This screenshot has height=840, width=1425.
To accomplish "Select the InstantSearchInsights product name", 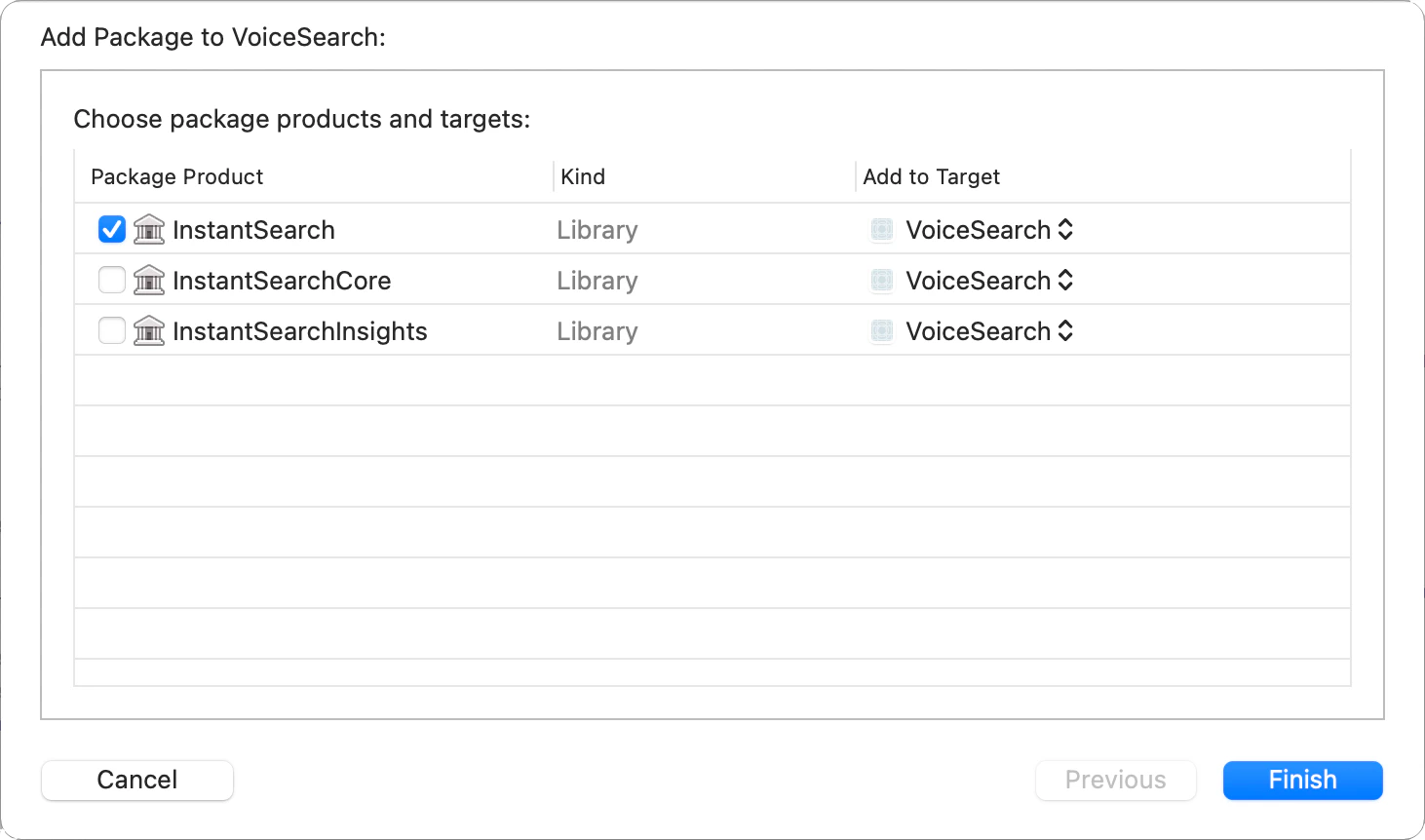I will (x=300, y=331).
